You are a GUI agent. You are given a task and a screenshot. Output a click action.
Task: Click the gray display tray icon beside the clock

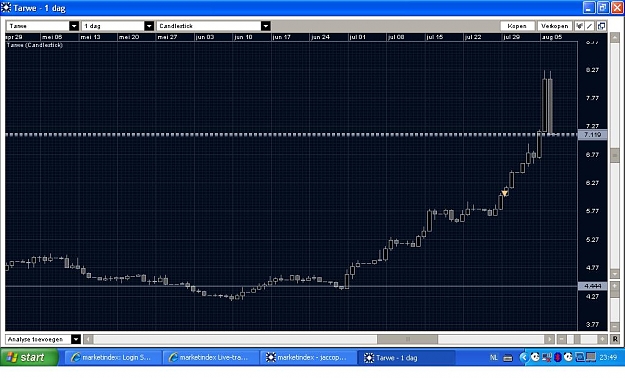[590, 357]
